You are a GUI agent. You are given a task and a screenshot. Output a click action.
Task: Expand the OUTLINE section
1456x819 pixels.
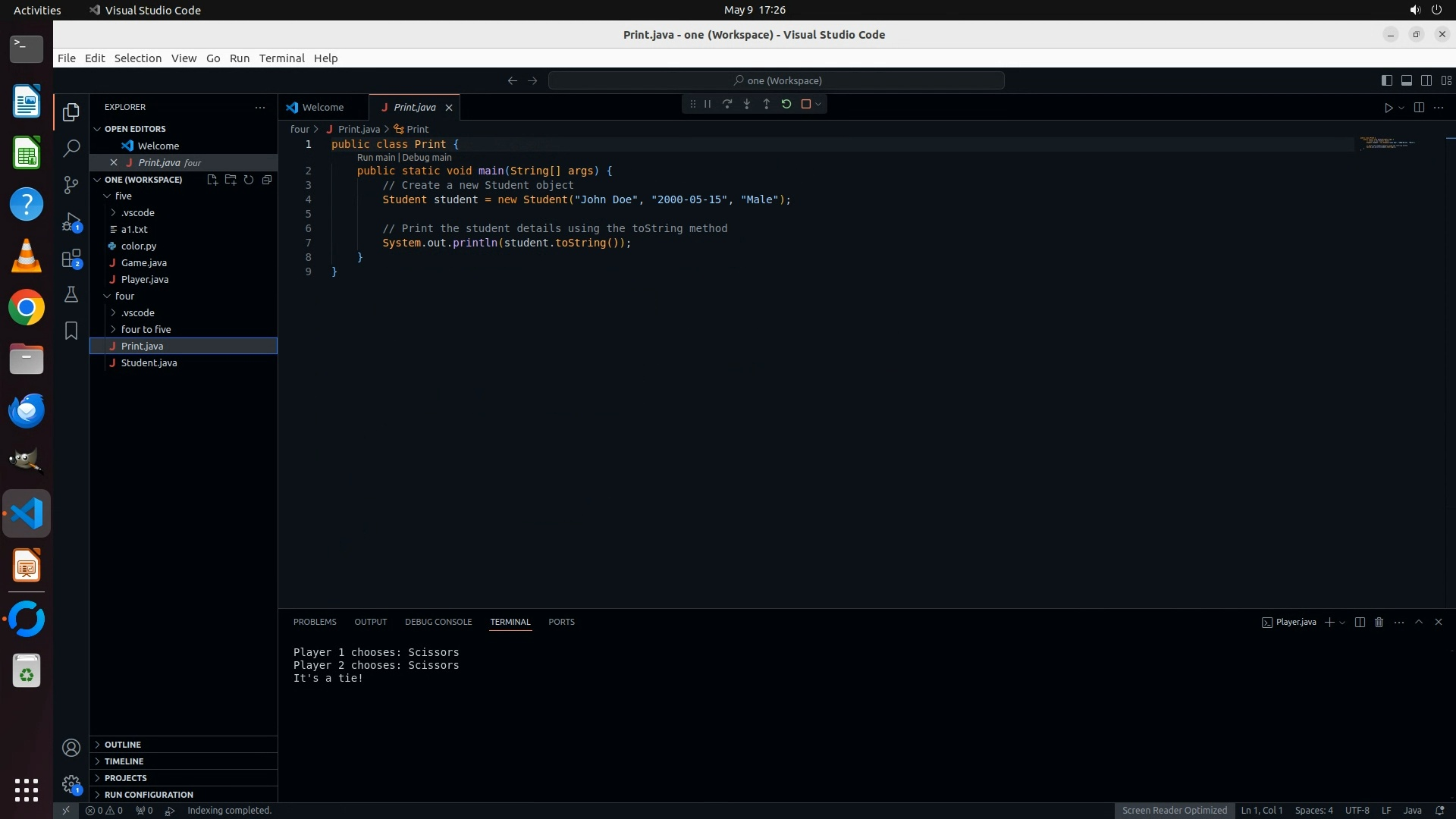[123, 745]
